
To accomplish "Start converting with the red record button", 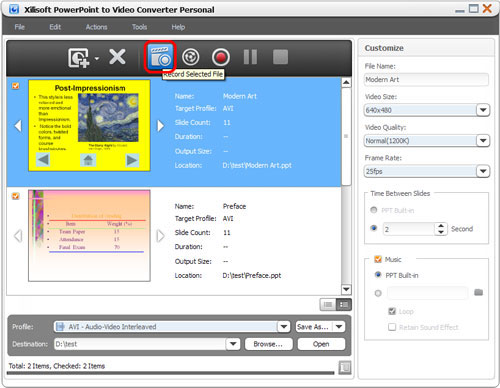I will [221, 57].
